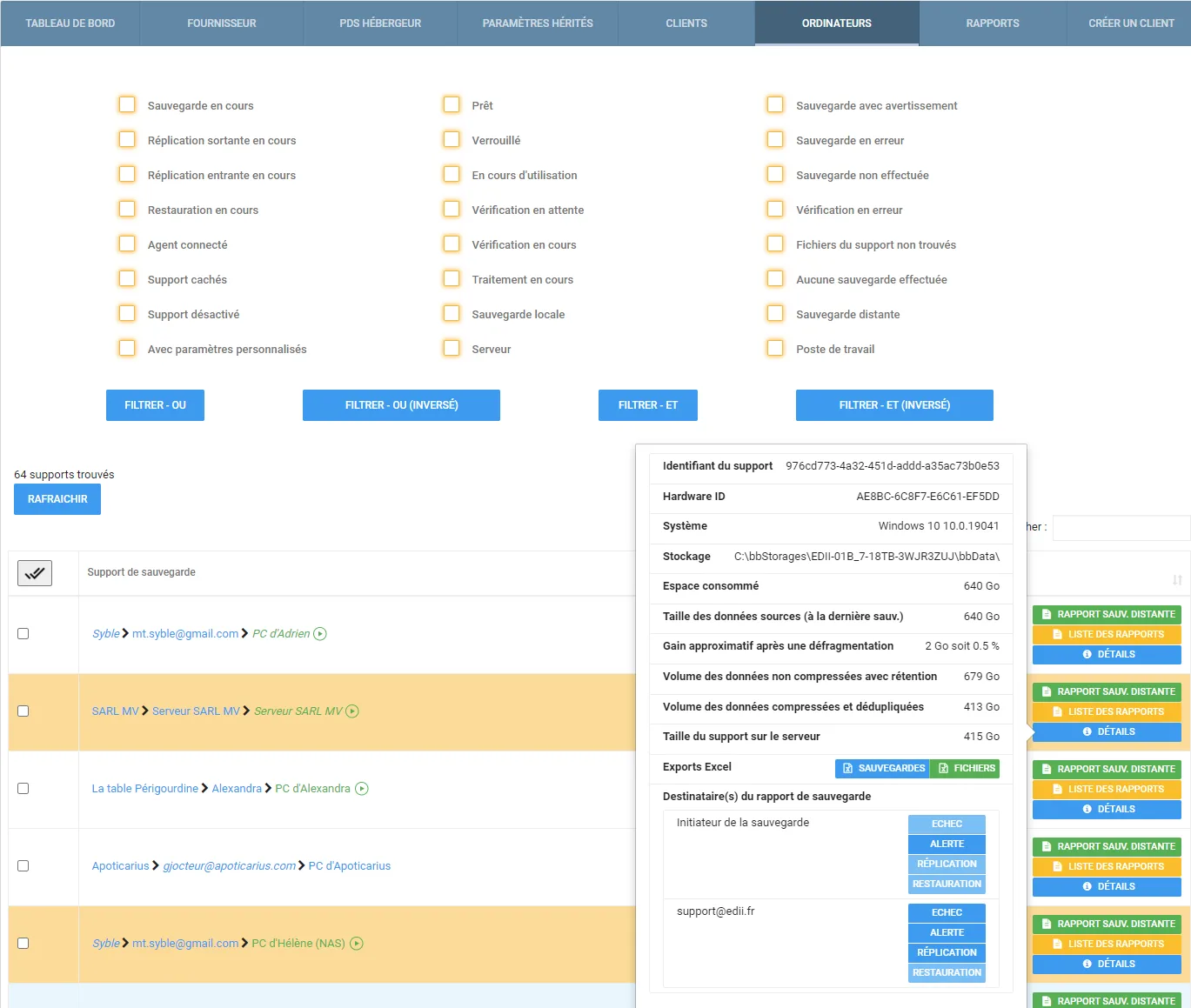Screen dimensions: 1191x1008
Task: Toggle RÉPLICATION for support@edii.fr
Action: tap(947, 953)
